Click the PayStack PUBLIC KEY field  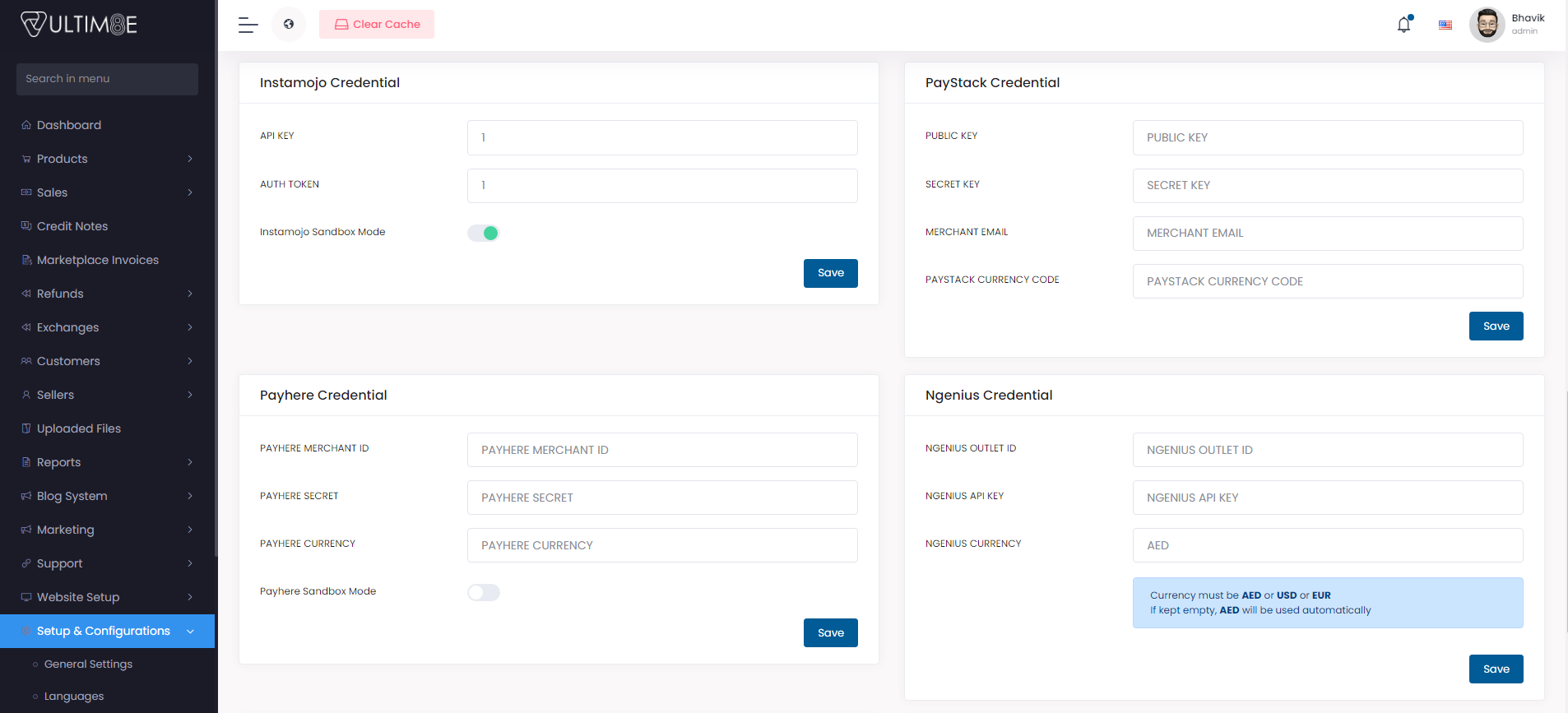(1328, 137)
